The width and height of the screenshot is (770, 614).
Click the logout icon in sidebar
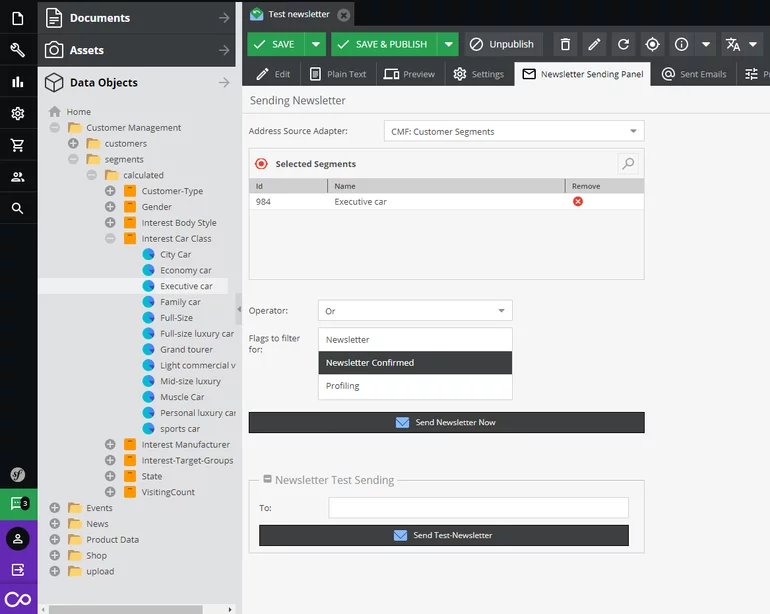tap(18, 570)
